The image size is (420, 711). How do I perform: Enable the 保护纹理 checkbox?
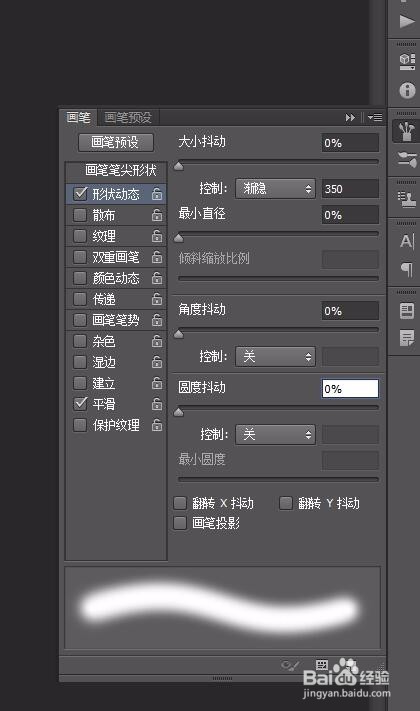coord(80,425)
